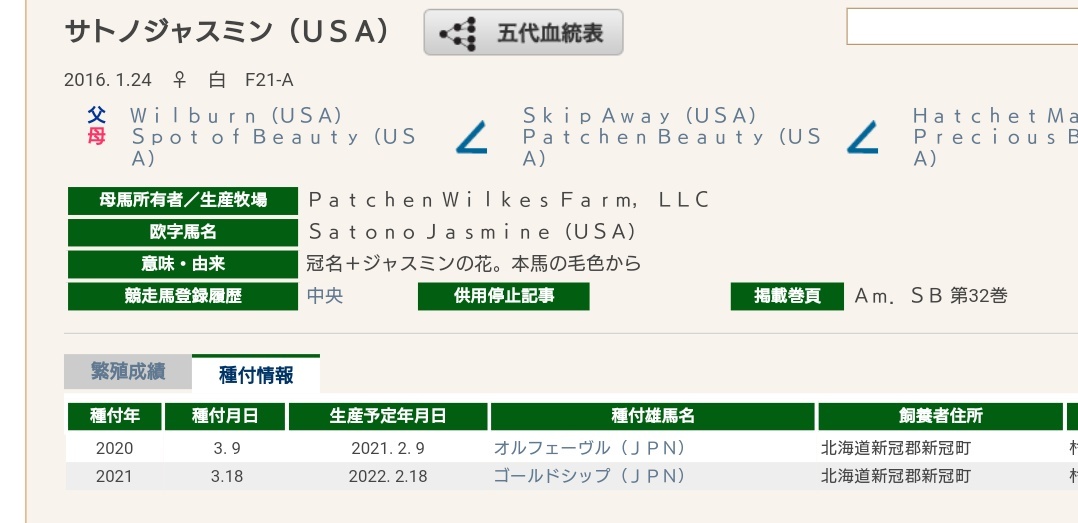The height and width of the screenshot is (523, 1078).
Task: Click the pedigree tree icon in the 五代血統表 button
Action: click(x=459, y=33)
